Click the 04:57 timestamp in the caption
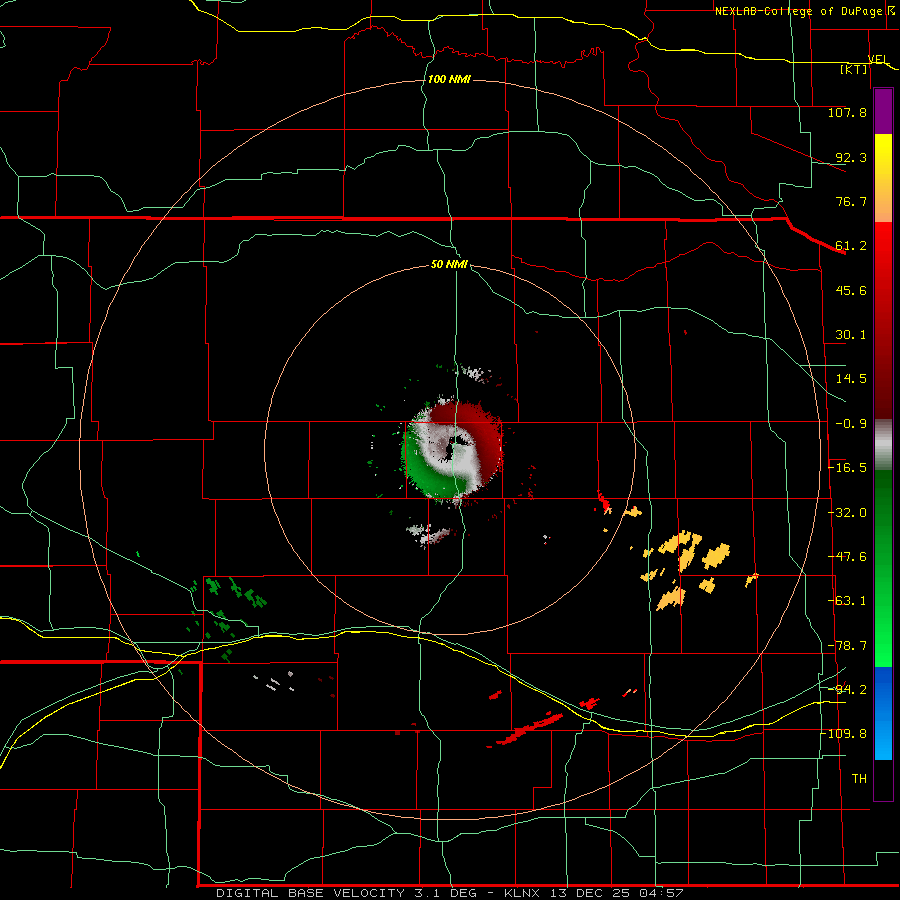 [661, 893]
